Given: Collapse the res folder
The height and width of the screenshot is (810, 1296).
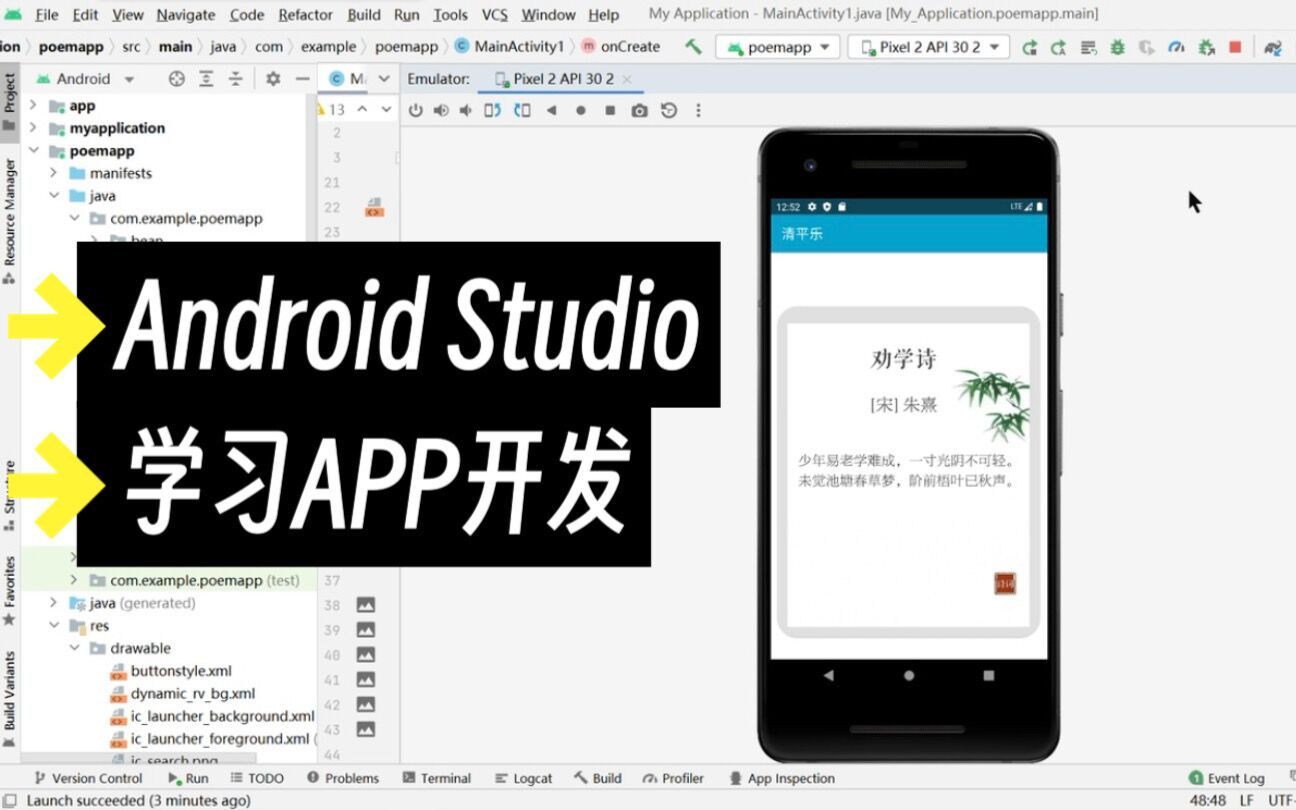Looking at the screenshot, I should coord(54,626).
